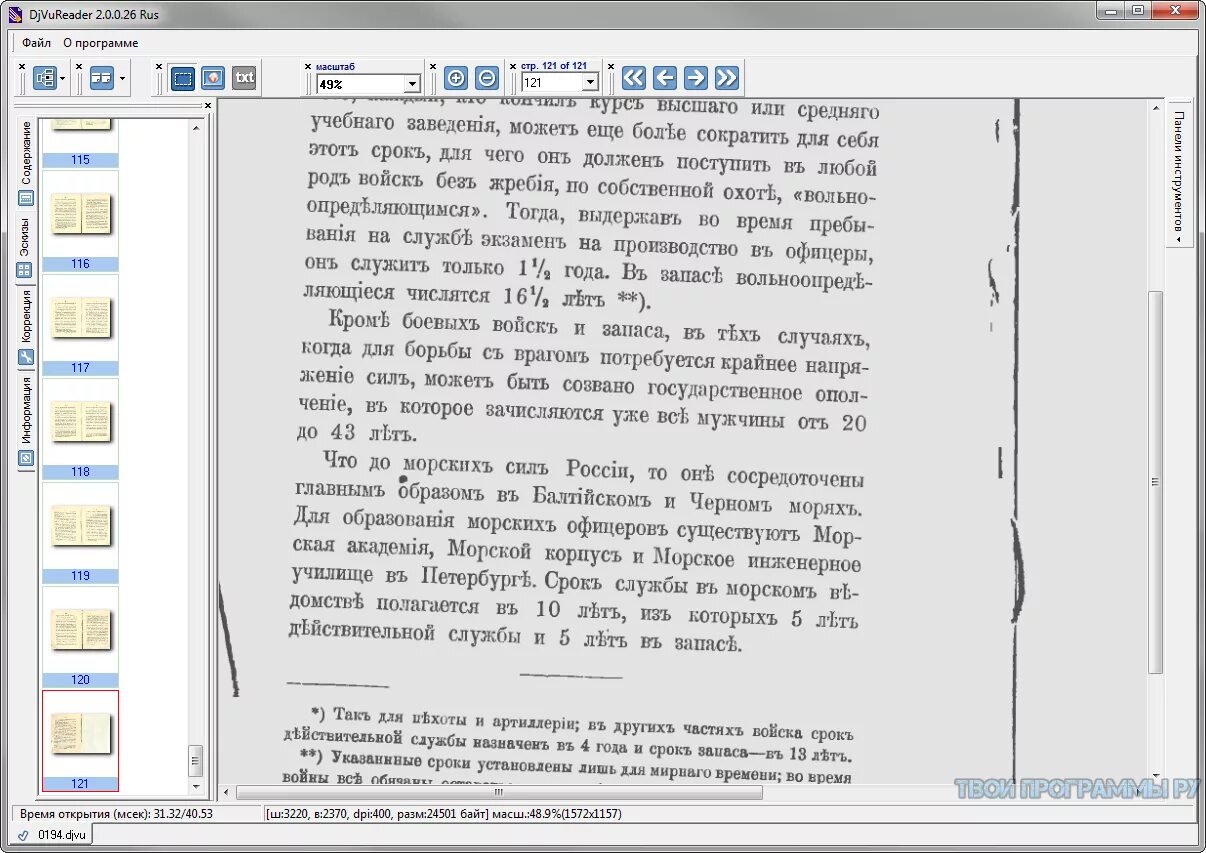The height and width of the screenshot is (853, 1206).
Task: Click the DjVuReader app icon in title bar
Action: [16, 14]
